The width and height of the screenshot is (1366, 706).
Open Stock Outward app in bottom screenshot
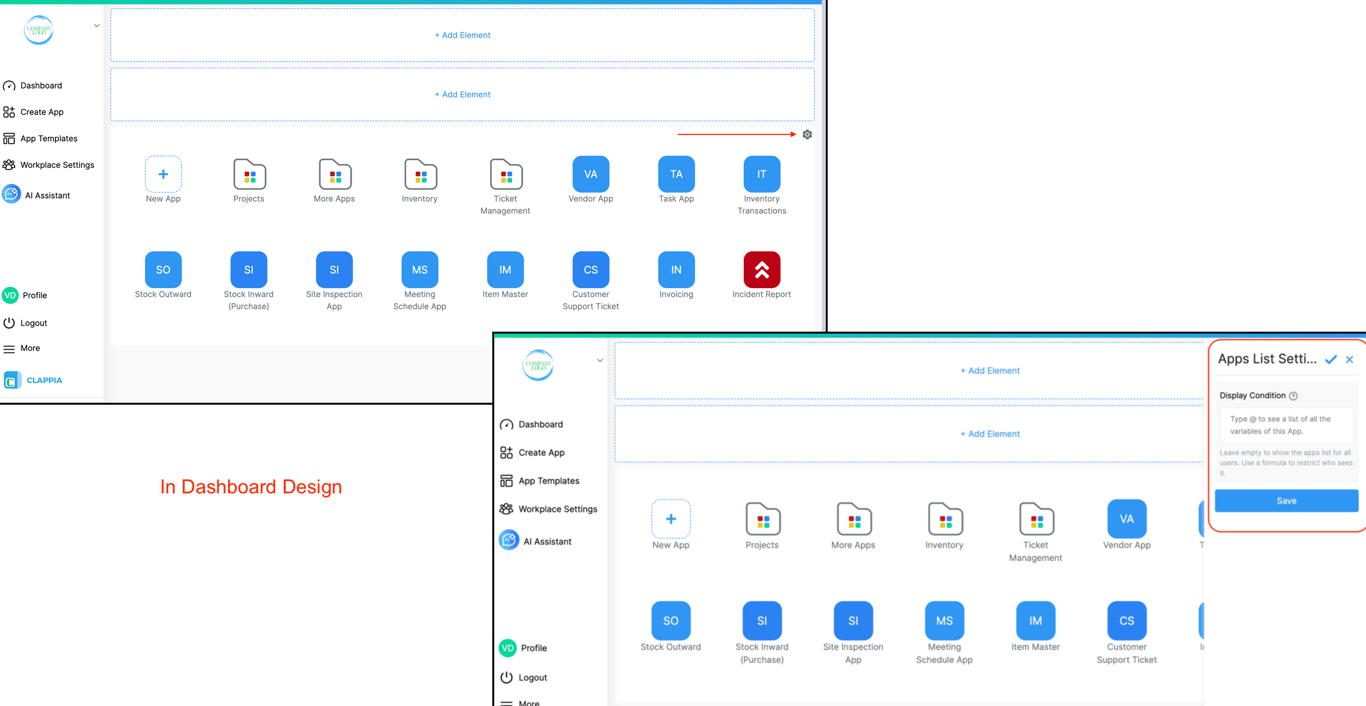pos(671,621)
